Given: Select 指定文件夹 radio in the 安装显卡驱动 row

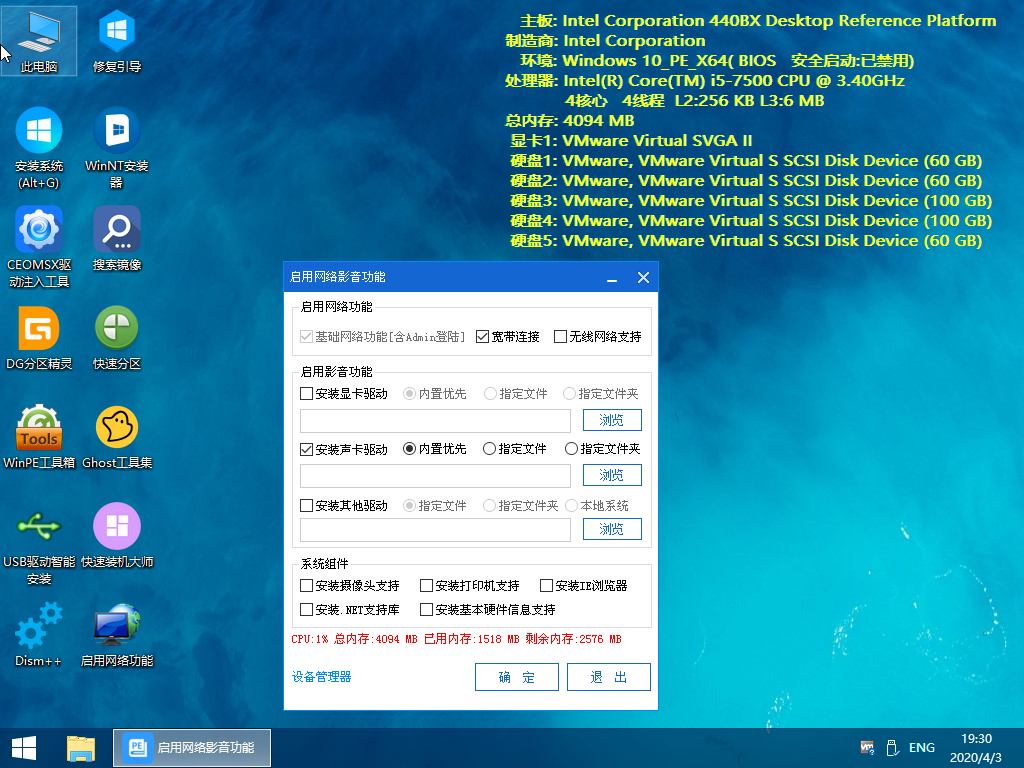Looking at the screenshot, I should (569, 394).
